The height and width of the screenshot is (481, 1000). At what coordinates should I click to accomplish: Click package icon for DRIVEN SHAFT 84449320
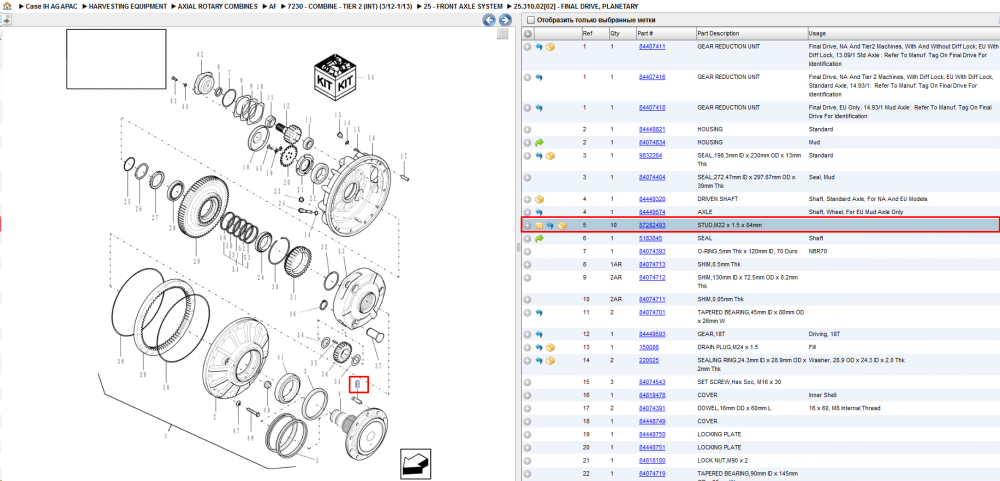[x=539, y=199]
